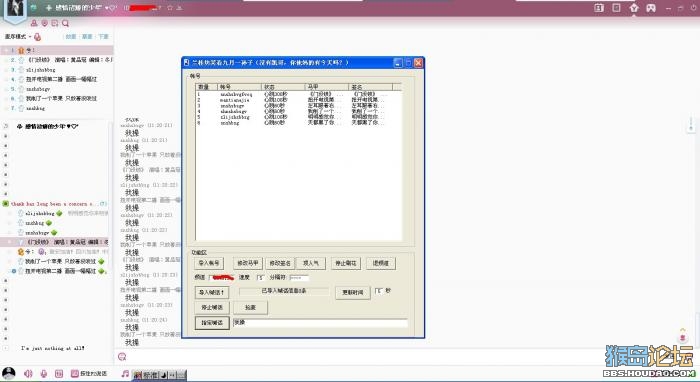Sort tool list by 状态 column header
700x382 pixels.
pyautogui.click(x=283, y=87)
